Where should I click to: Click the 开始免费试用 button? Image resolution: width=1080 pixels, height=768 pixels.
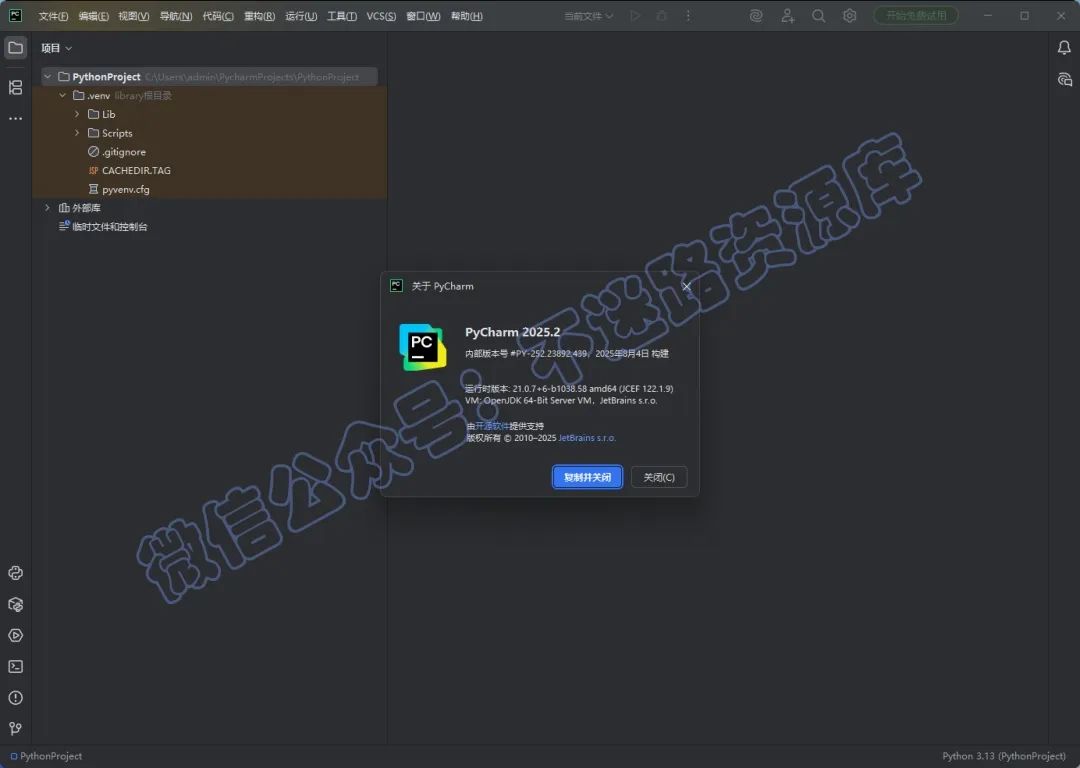click(x=916, y=15)
